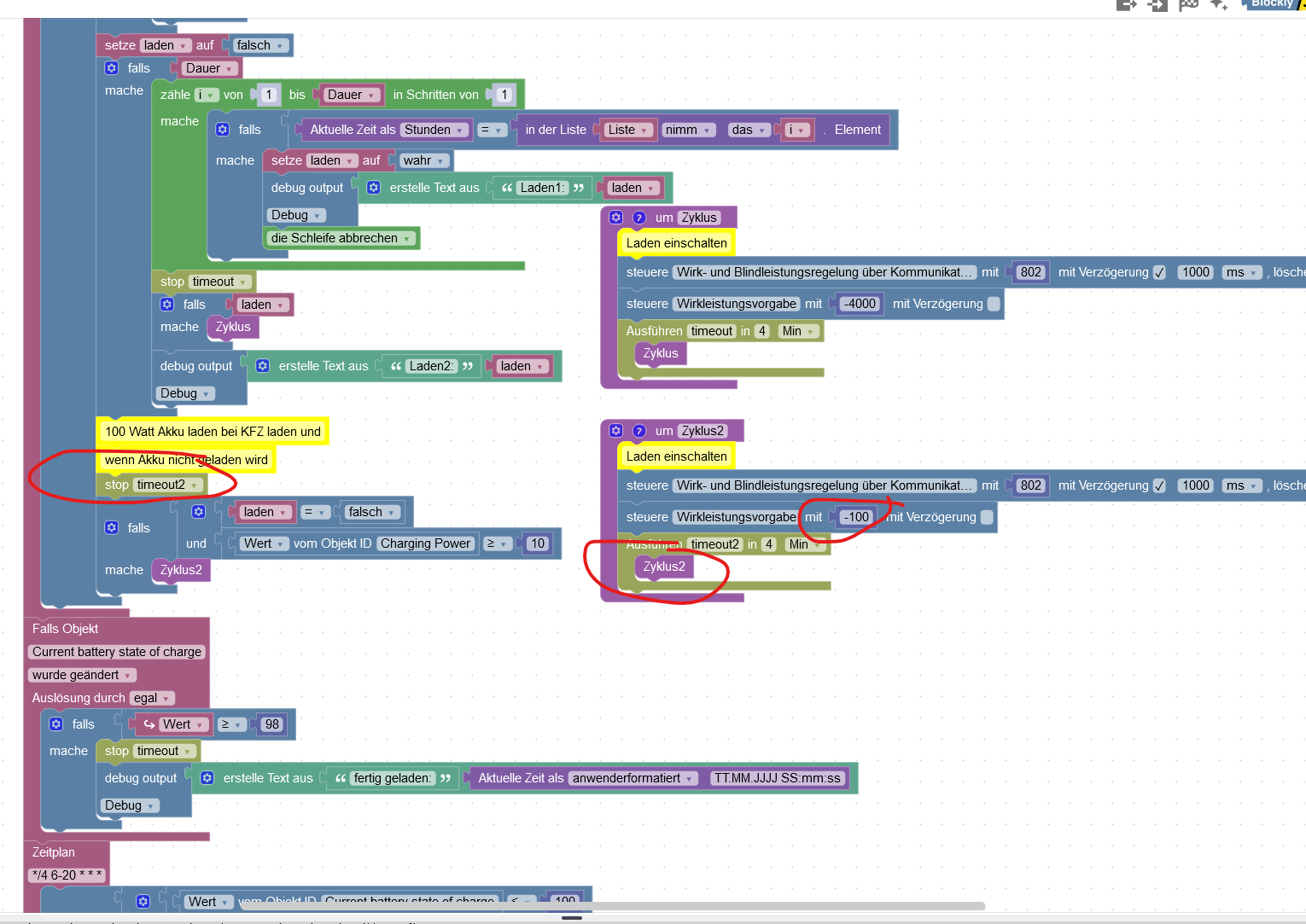Image resolution: width=1306 pixels, height=924 pixels.
Task: Click the export blocks icon in top toolbar
Action: click(1127, 4)
